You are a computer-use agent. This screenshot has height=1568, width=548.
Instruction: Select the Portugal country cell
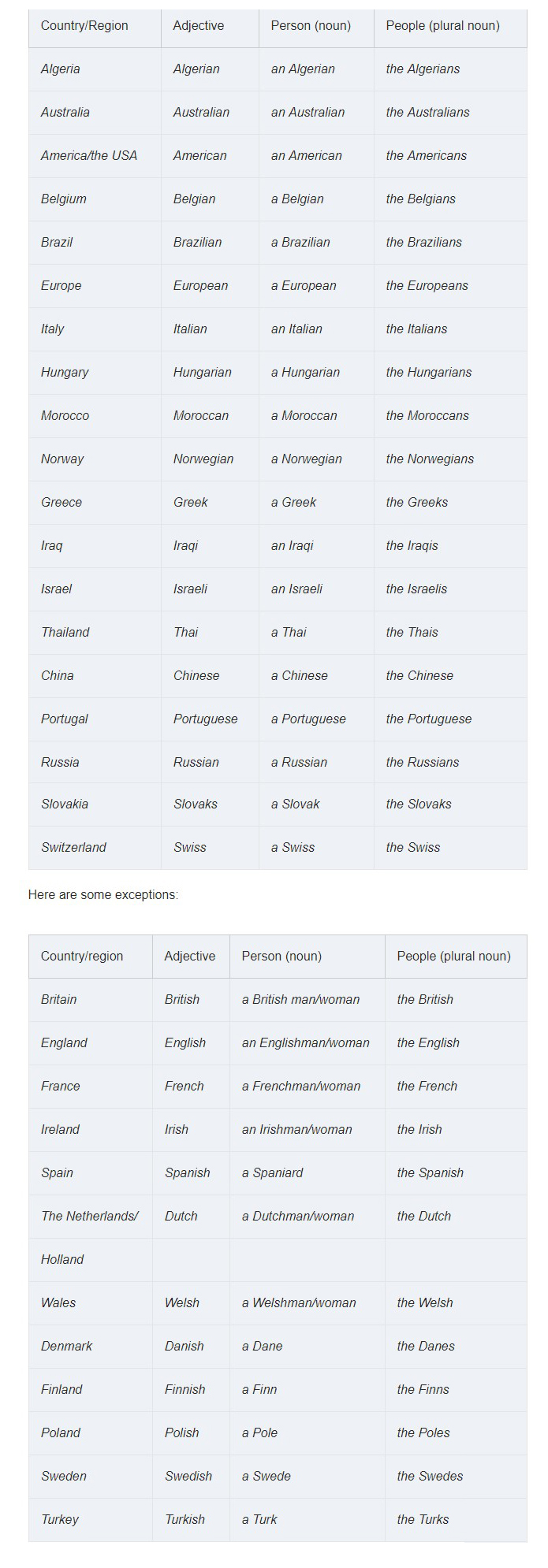(95, 719)
